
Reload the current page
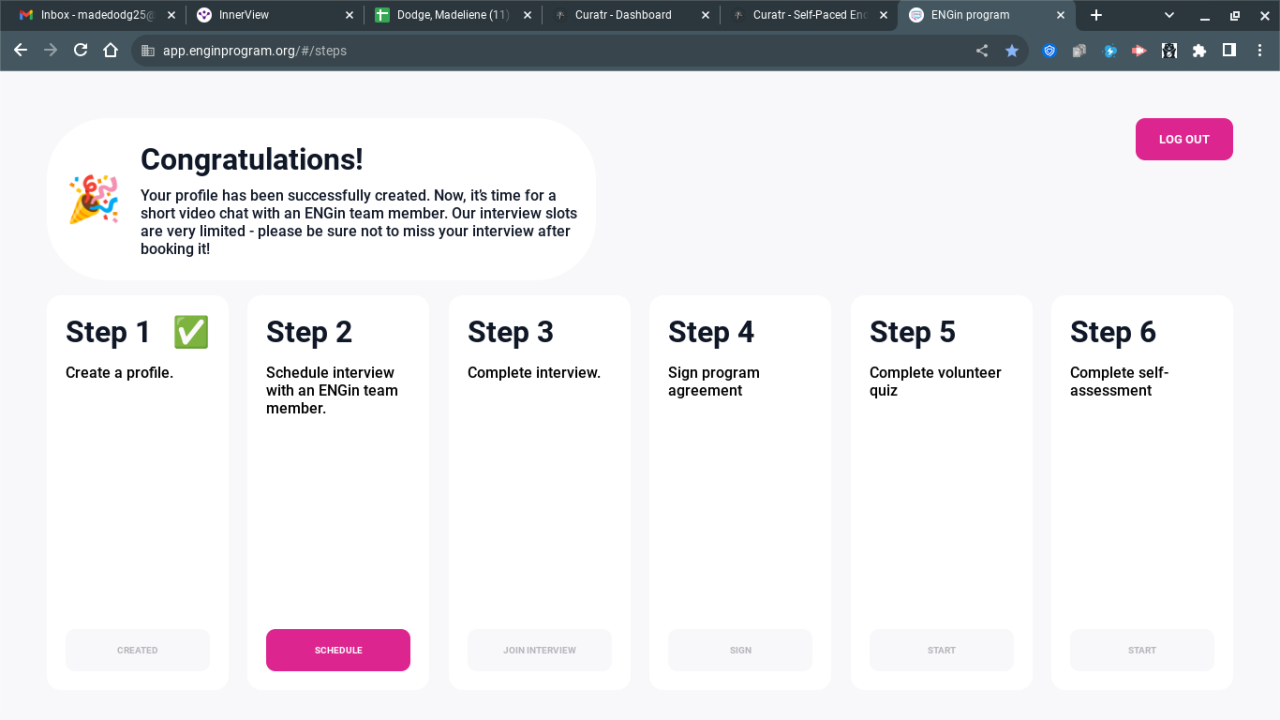click(x=81, y=50)
